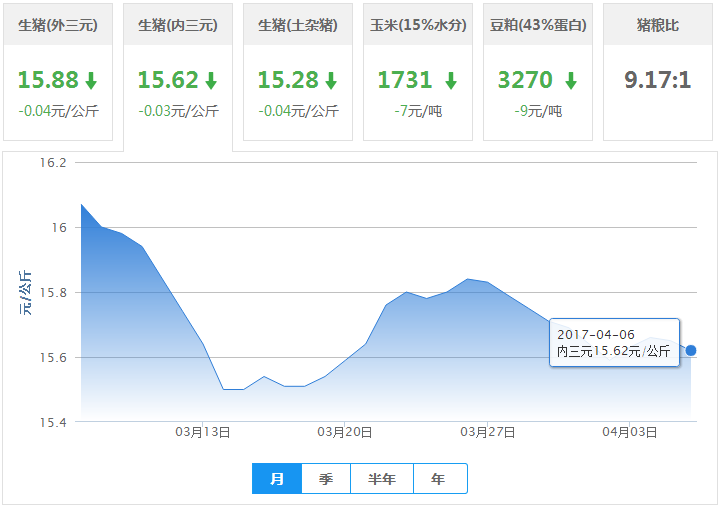Switch chart to 年 yearly range
Image resolution: width=721 pixels, height=510 pixels.
tap(439, 479)
